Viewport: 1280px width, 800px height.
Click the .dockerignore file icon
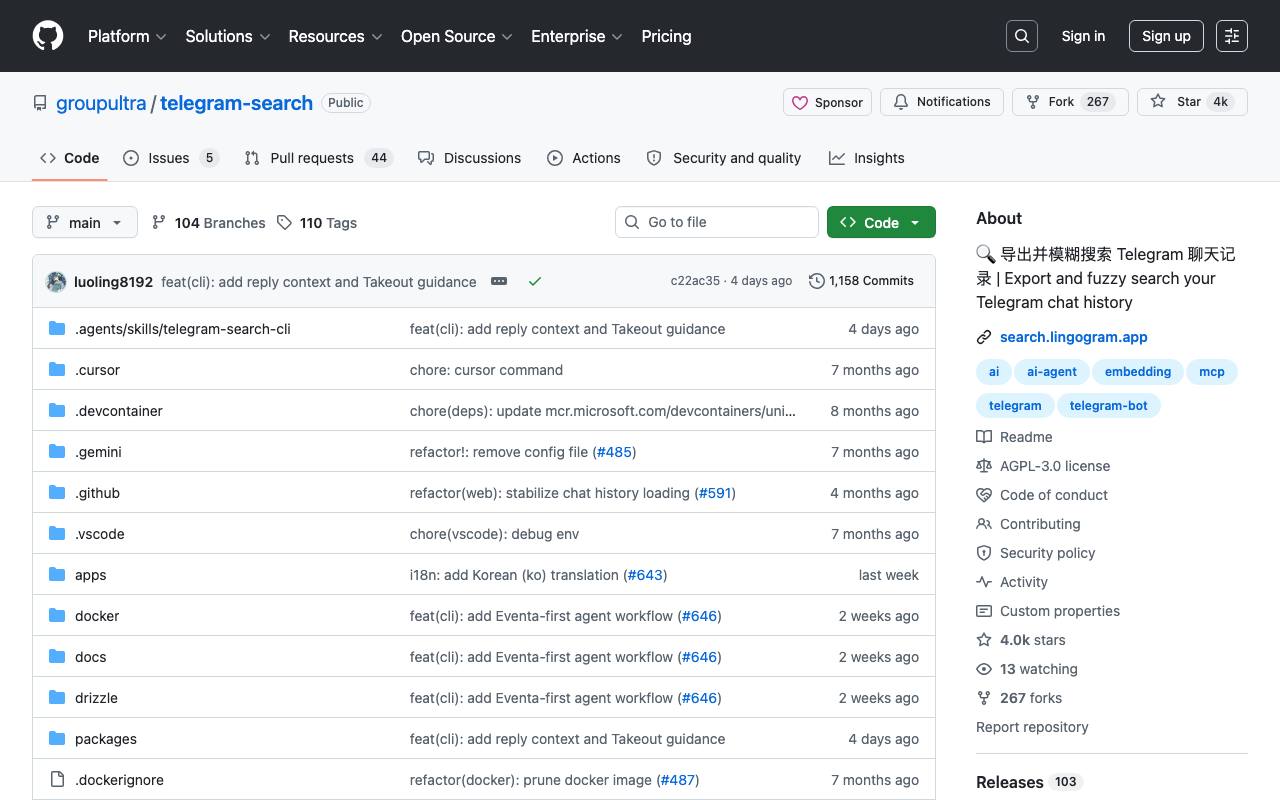coord(57,779)
